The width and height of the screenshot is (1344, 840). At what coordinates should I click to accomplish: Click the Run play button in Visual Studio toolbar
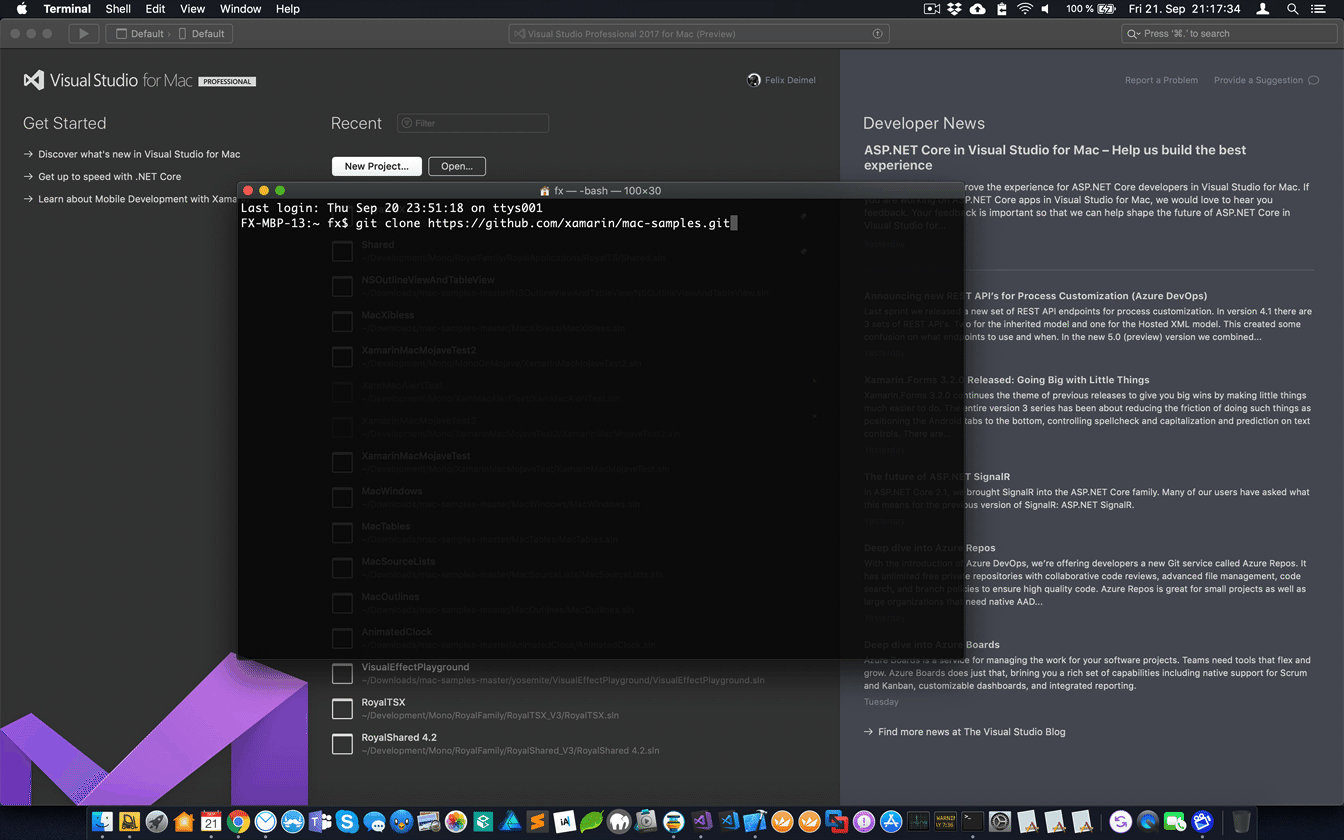[x=83, y=33]
